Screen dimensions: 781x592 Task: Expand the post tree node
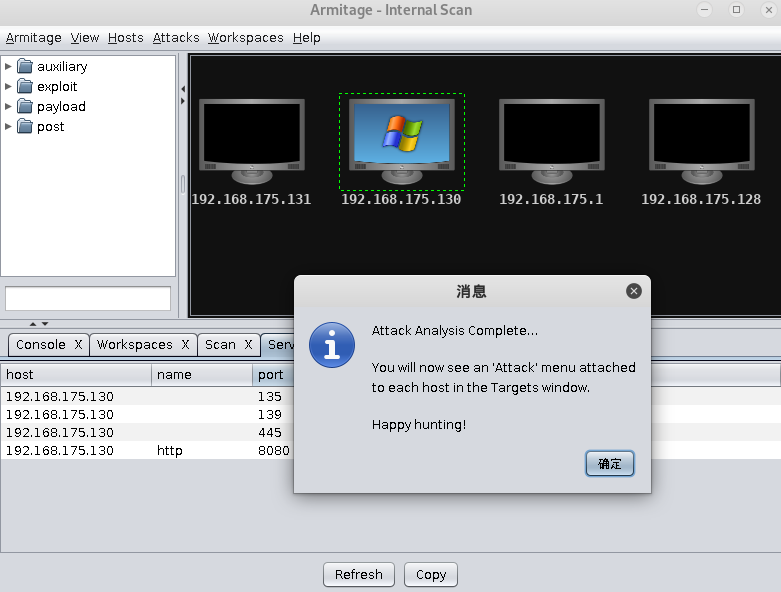8,126
